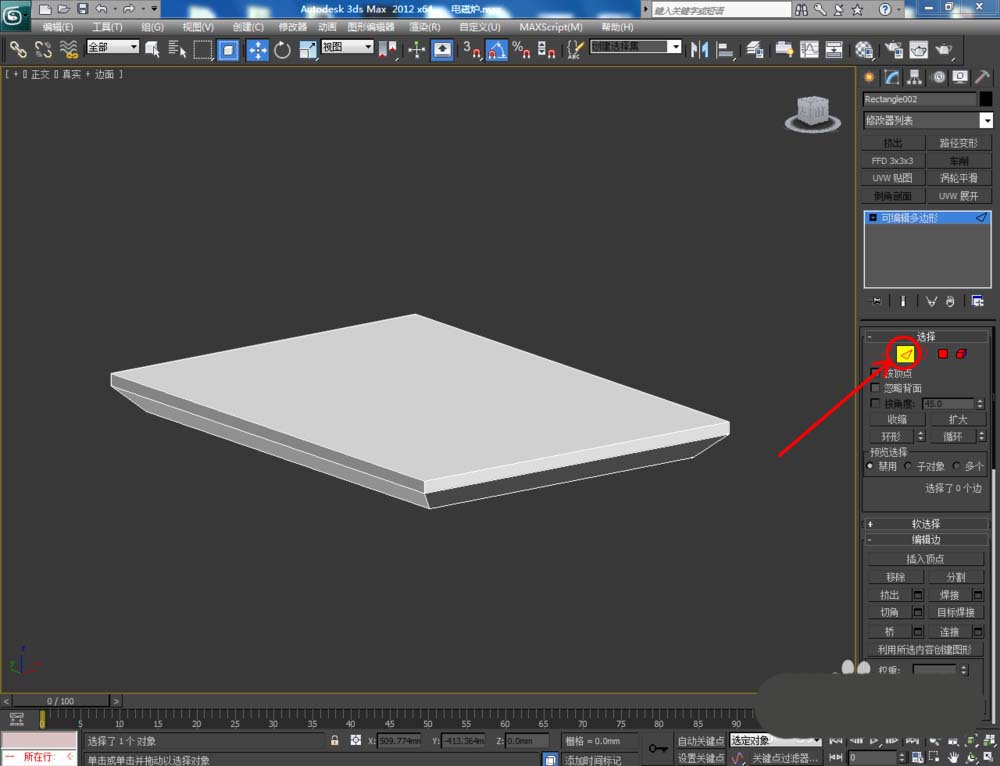Open the Select by Name list tool

click(x=177, y=50)
